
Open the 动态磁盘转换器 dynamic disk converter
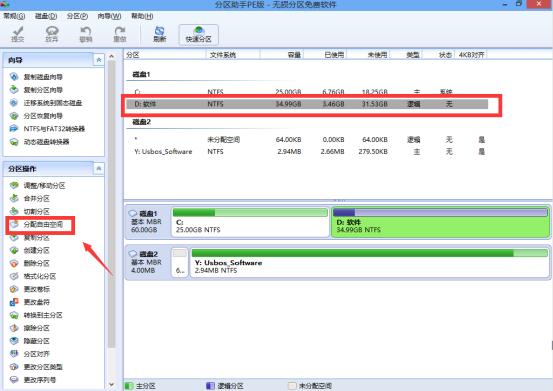[x=40, y=142]
